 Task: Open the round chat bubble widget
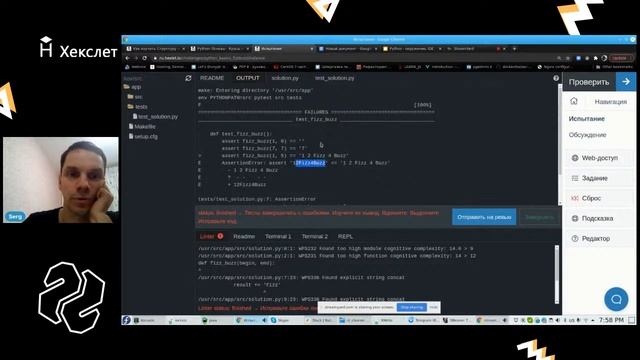coord(616,299)
